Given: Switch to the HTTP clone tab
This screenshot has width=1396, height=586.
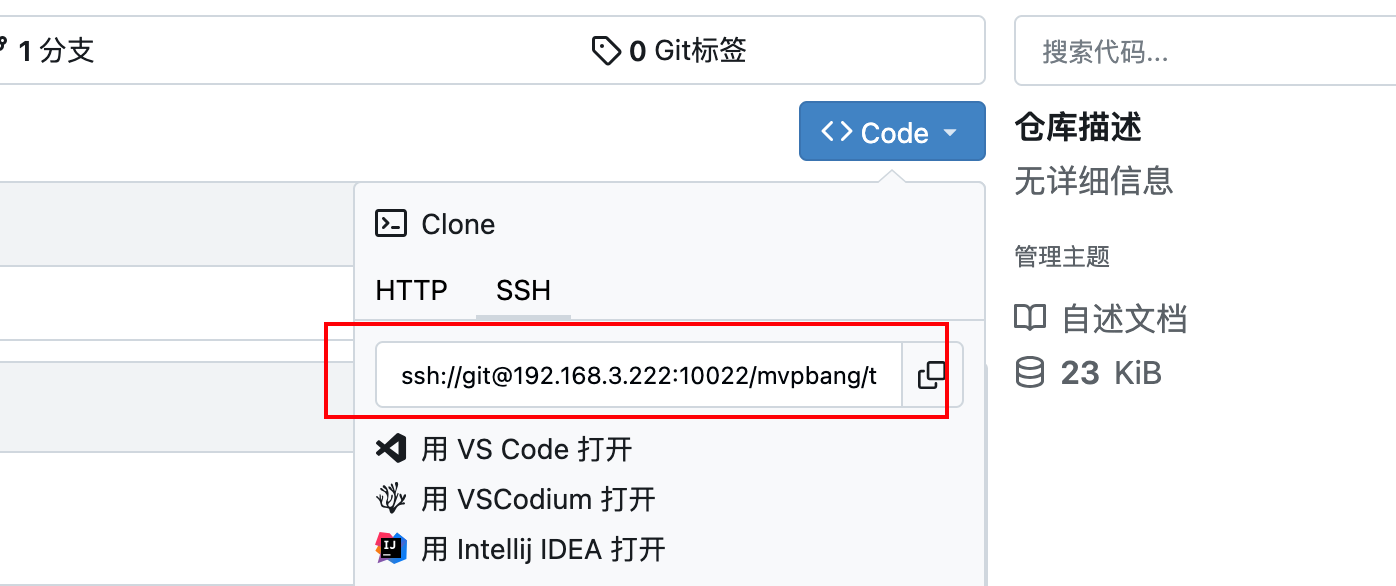Looking at the screenshot, I should [x=411, y=290].
